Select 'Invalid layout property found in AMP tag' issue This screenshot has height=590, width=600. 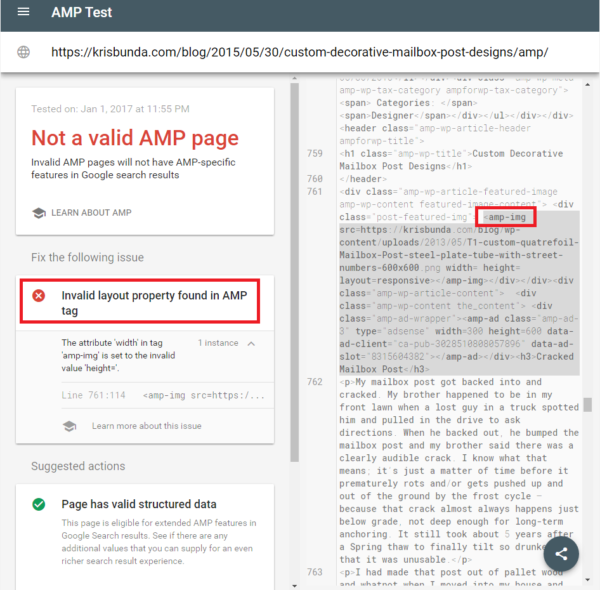coord(154,302)
